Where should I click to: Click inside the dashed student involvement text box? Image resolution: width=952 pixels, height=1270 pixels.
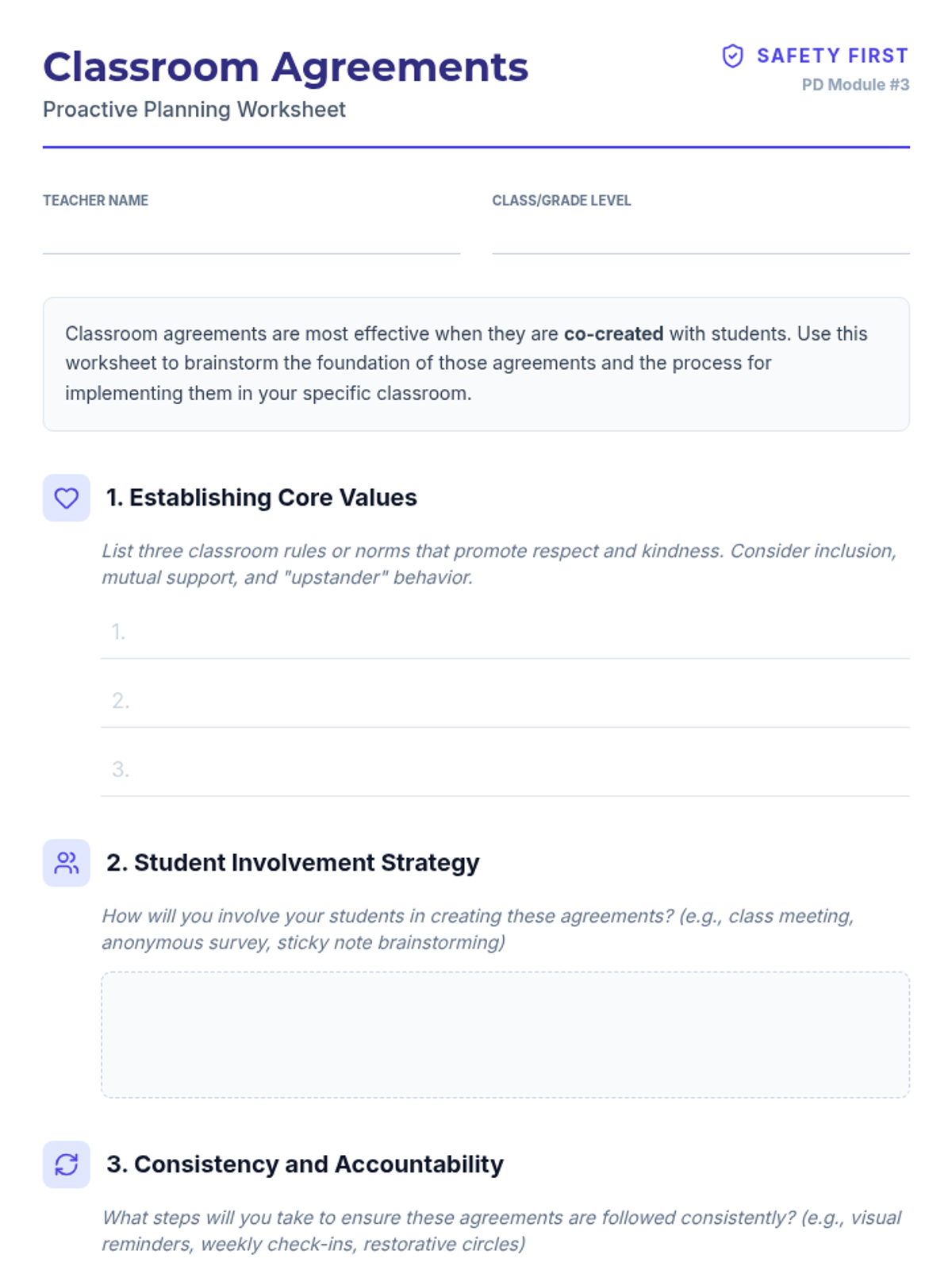(505, 1035)
